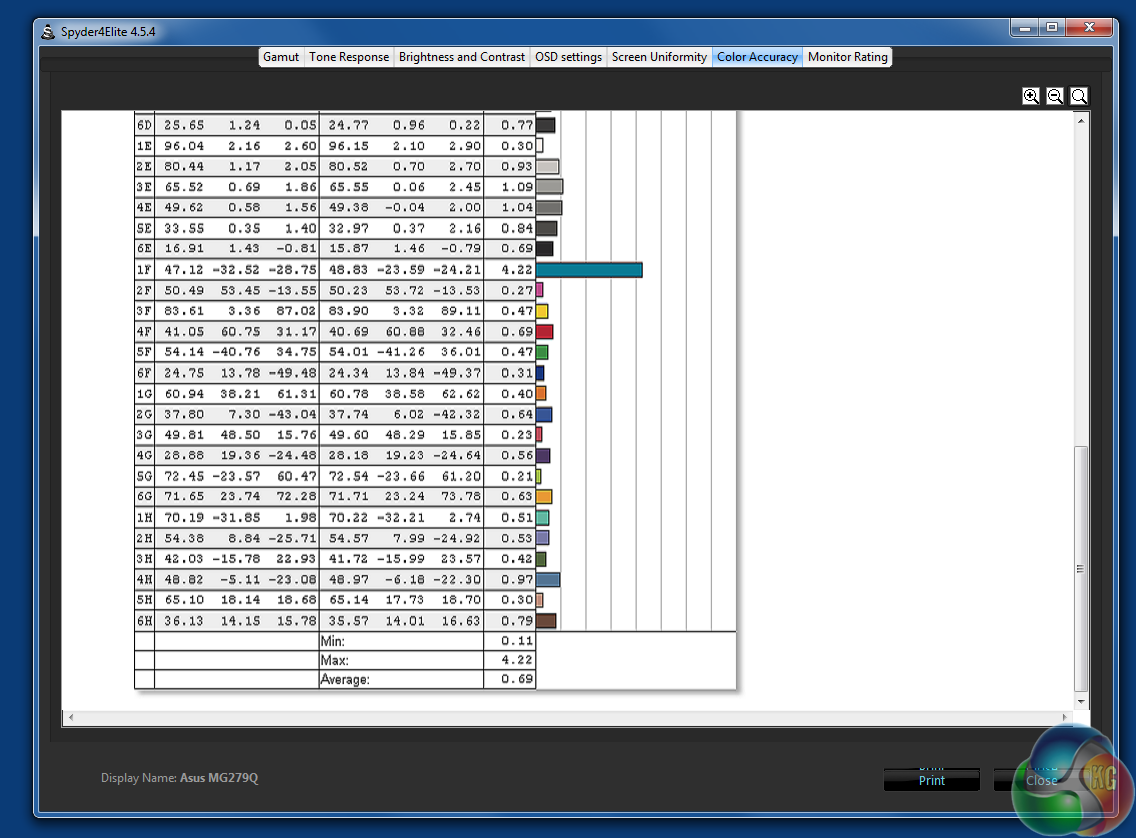1136x838 pixels.
Task: Click the row label 1F
Action: point(144,269)
